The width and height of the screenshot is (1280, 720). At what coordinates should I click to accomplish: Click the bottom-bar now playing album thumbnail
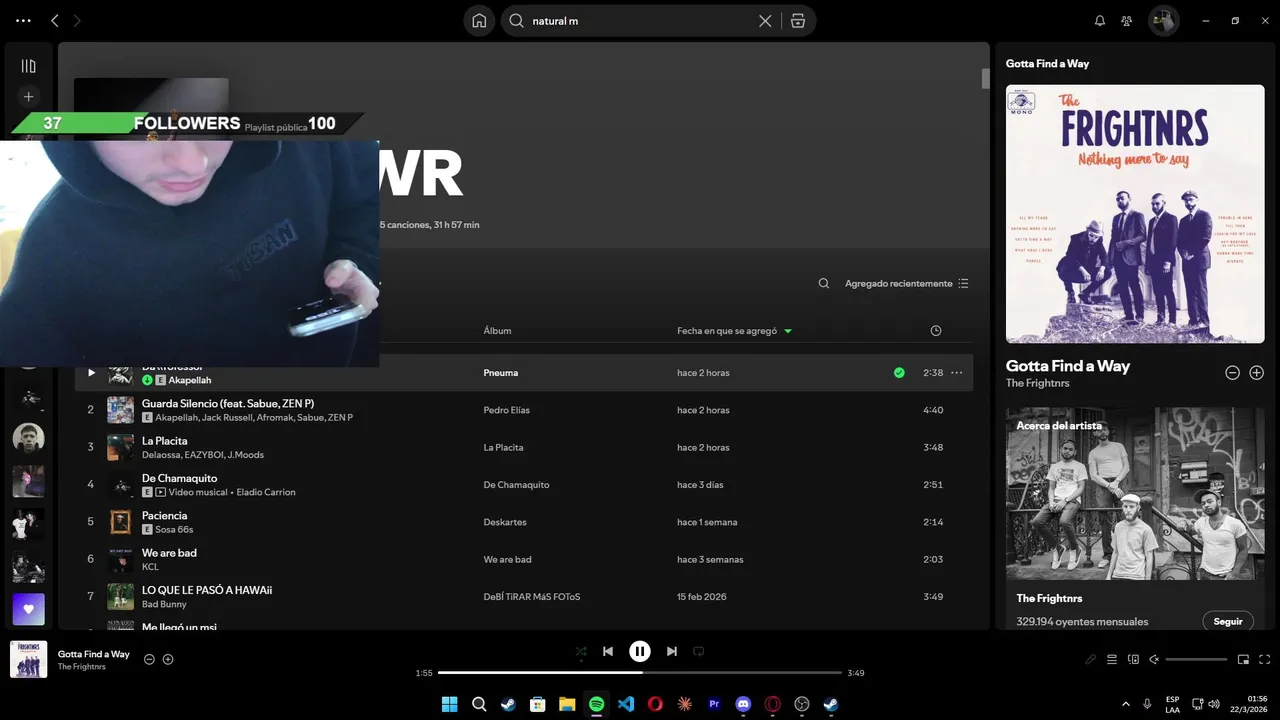[28, 659]
